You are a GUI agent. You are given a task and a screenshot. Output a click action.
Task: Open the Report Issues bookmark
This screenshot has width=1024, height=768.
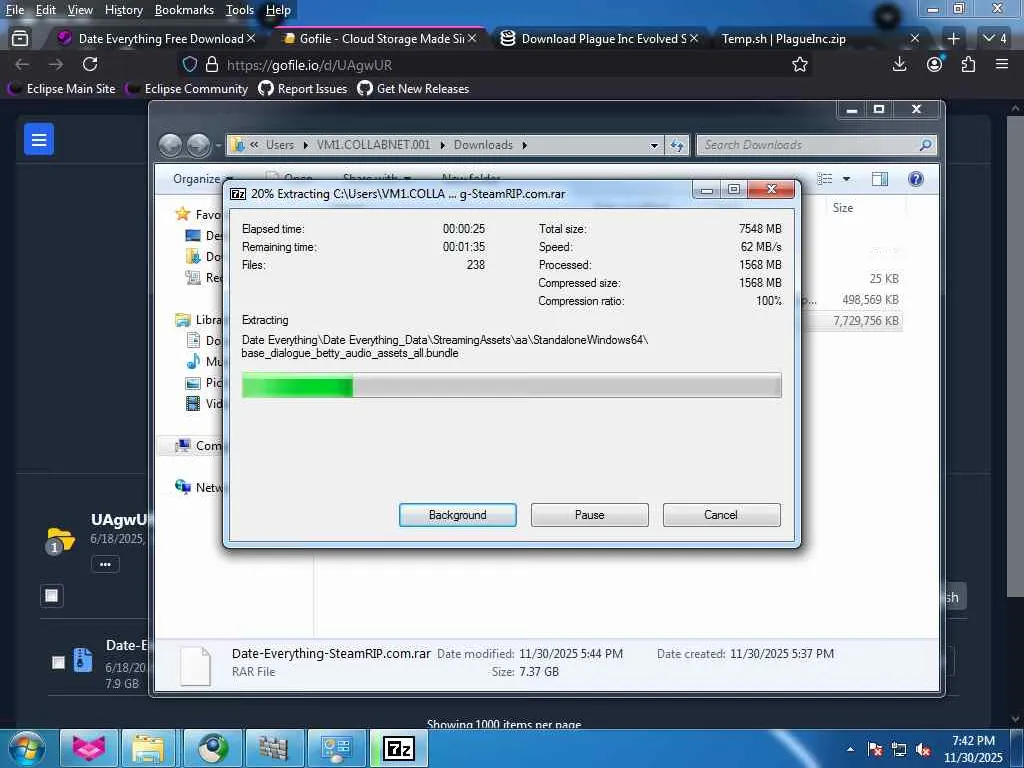303,88
